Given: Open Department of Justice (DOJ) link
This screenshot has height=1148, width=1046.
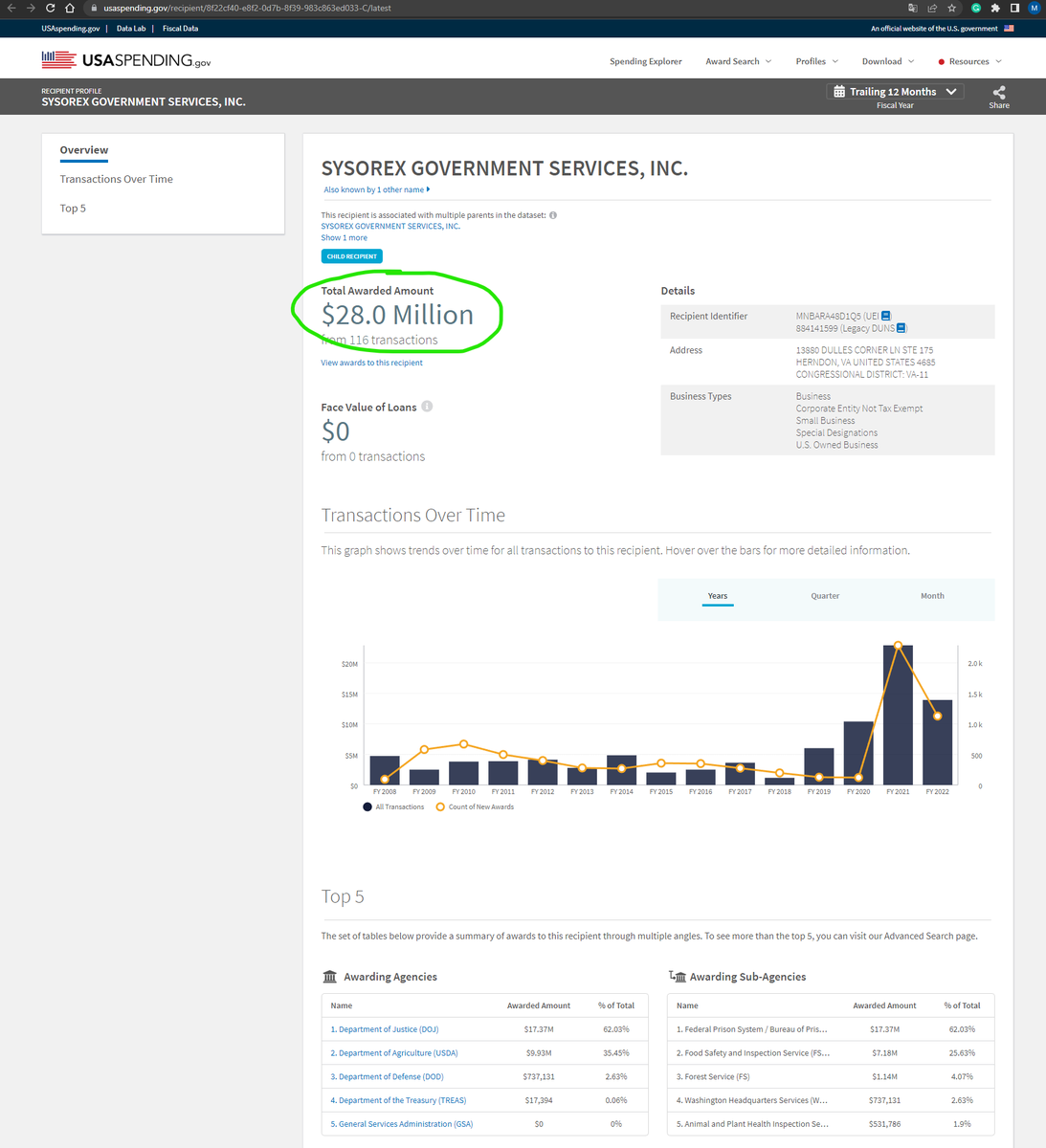Looking at the screenshot, I should click(385, 1029).
